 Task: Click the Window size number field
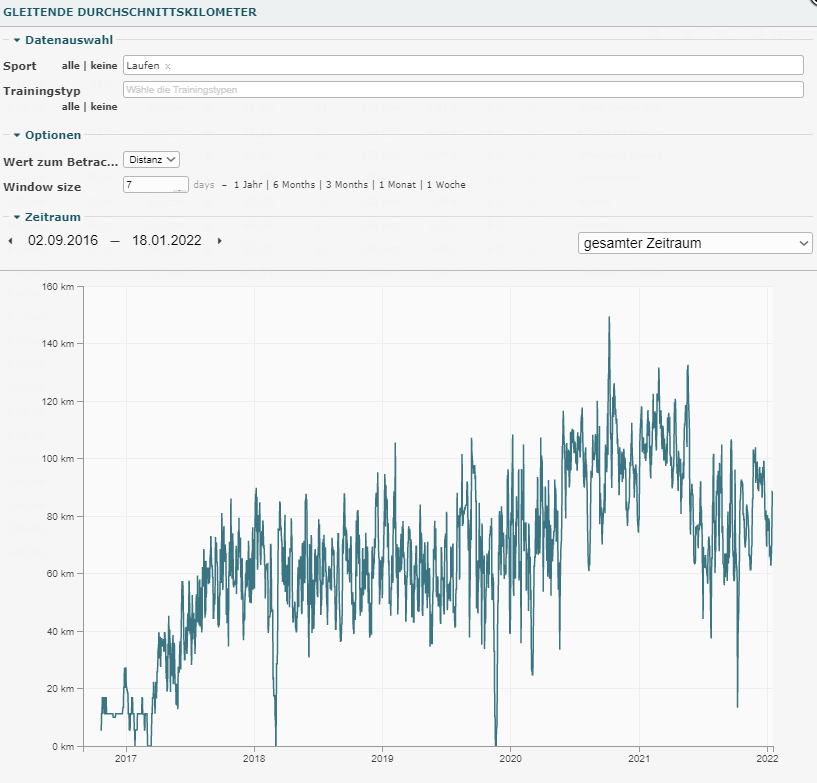coord(150,185)
